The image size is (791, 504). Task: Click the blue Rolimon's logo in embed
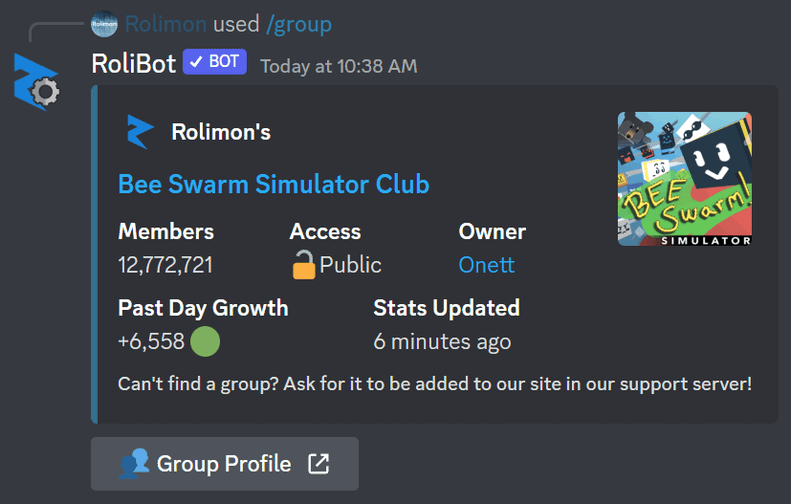point(140,132)
